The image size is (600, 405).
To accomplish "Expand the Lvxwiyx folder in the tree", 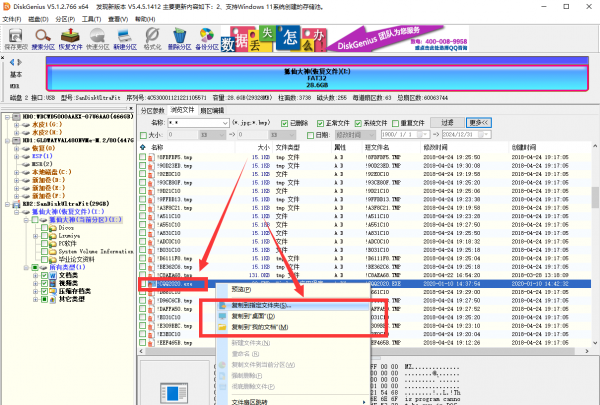I will coord(38,236).
